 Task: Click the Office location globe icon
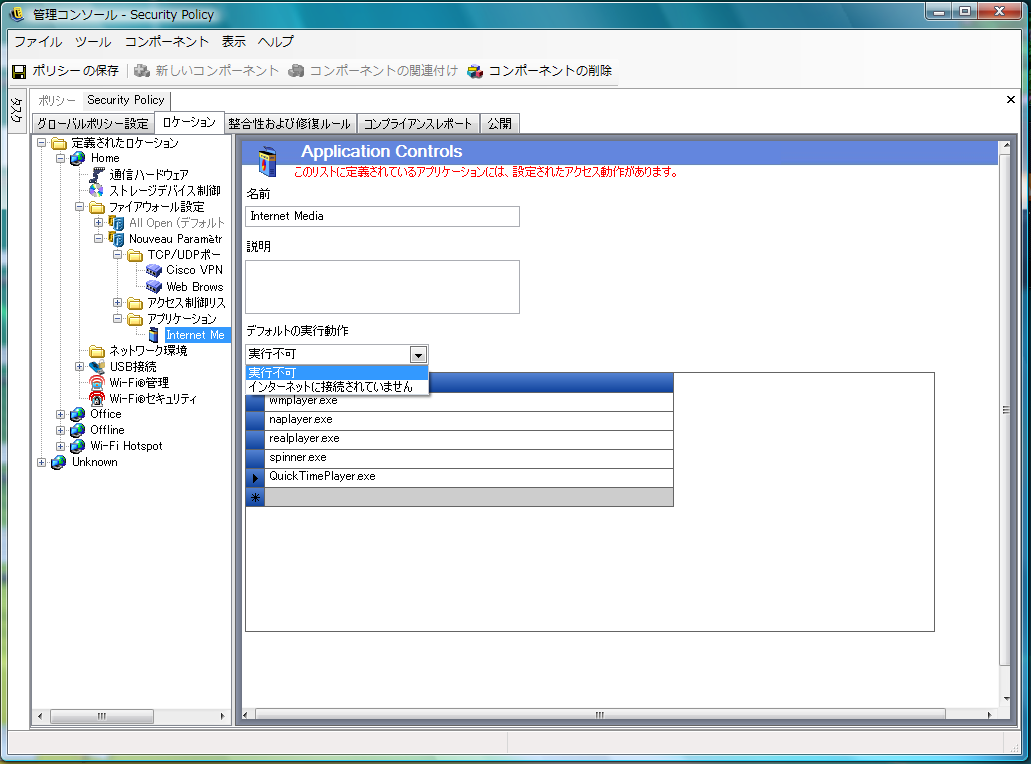pos(78,414)
